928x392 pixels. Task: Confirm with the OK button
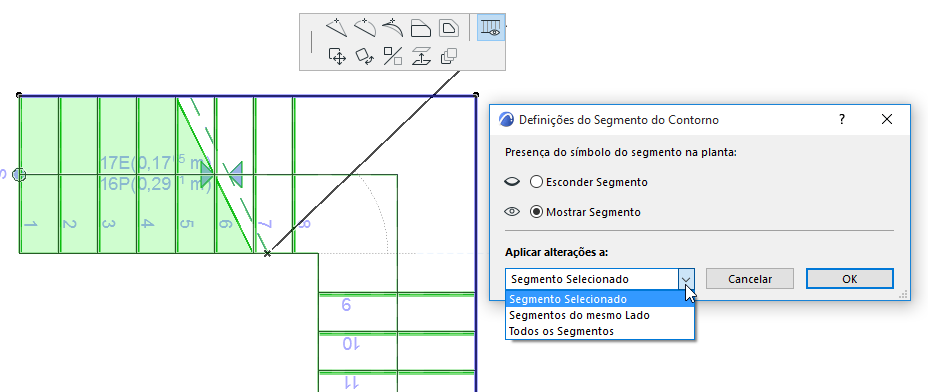pos(849,279)
